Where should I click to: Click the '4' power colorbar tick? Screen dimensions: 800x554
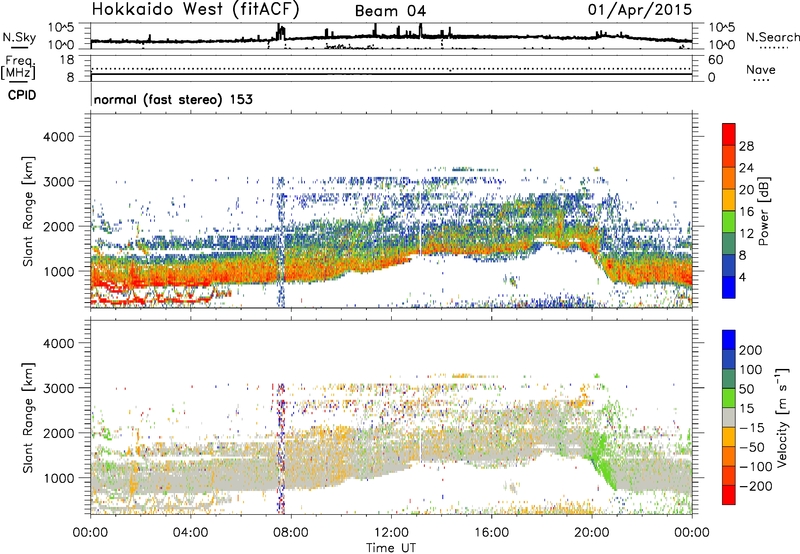(742, 278)
